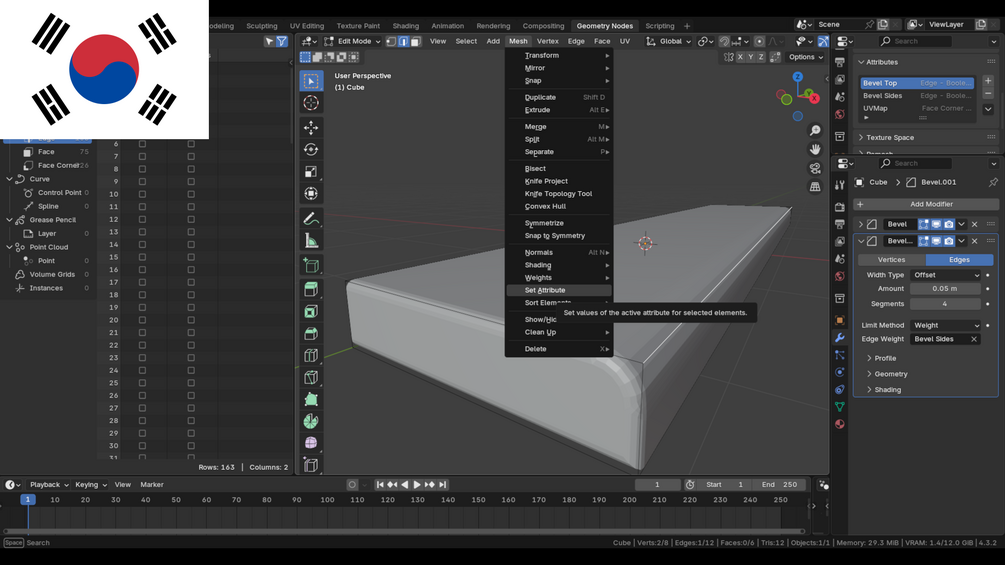Toggle Bevel.001 render camera visibility

949,241
